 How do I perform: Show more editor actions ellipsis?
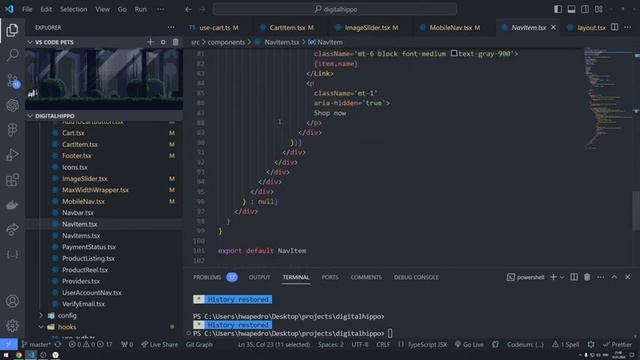[628, 27]
